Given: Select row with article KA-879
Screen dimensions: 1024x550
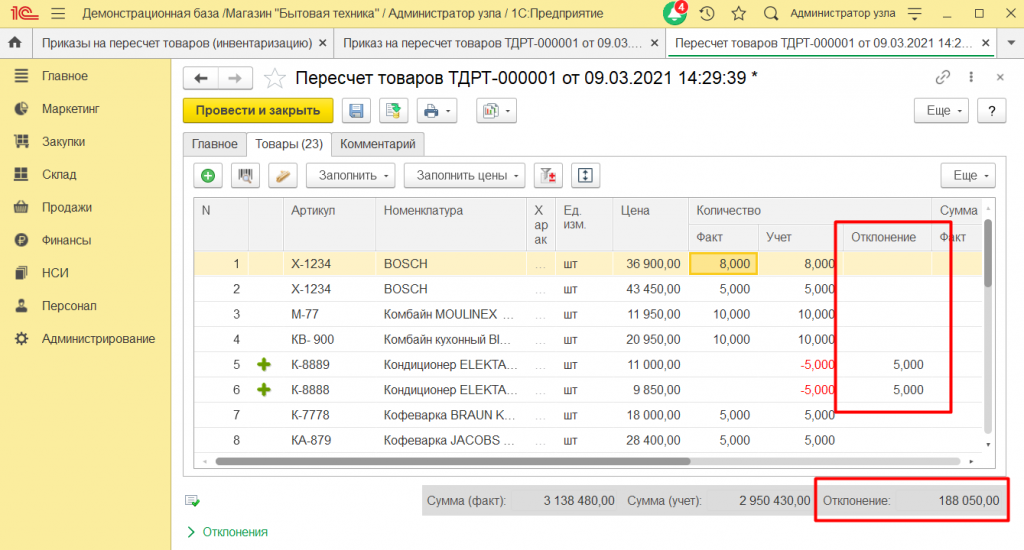Looking at the screenshot, I should click(588, 440).
